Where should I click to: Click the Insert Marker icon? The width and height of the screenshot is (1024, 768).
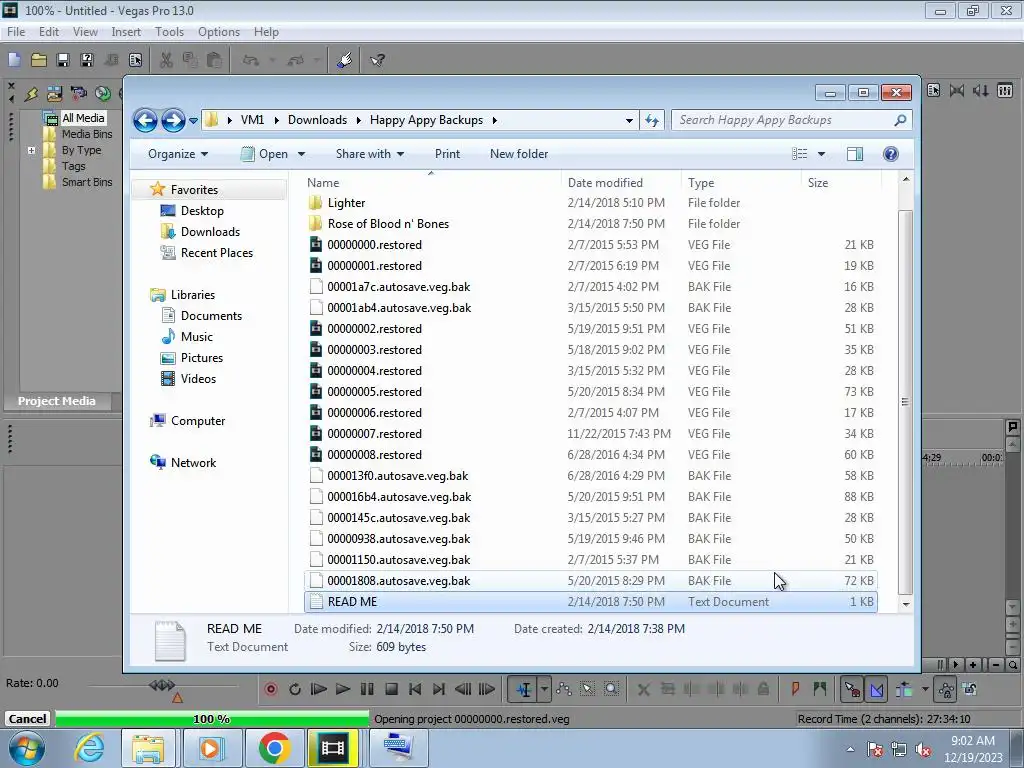[795, 689]
